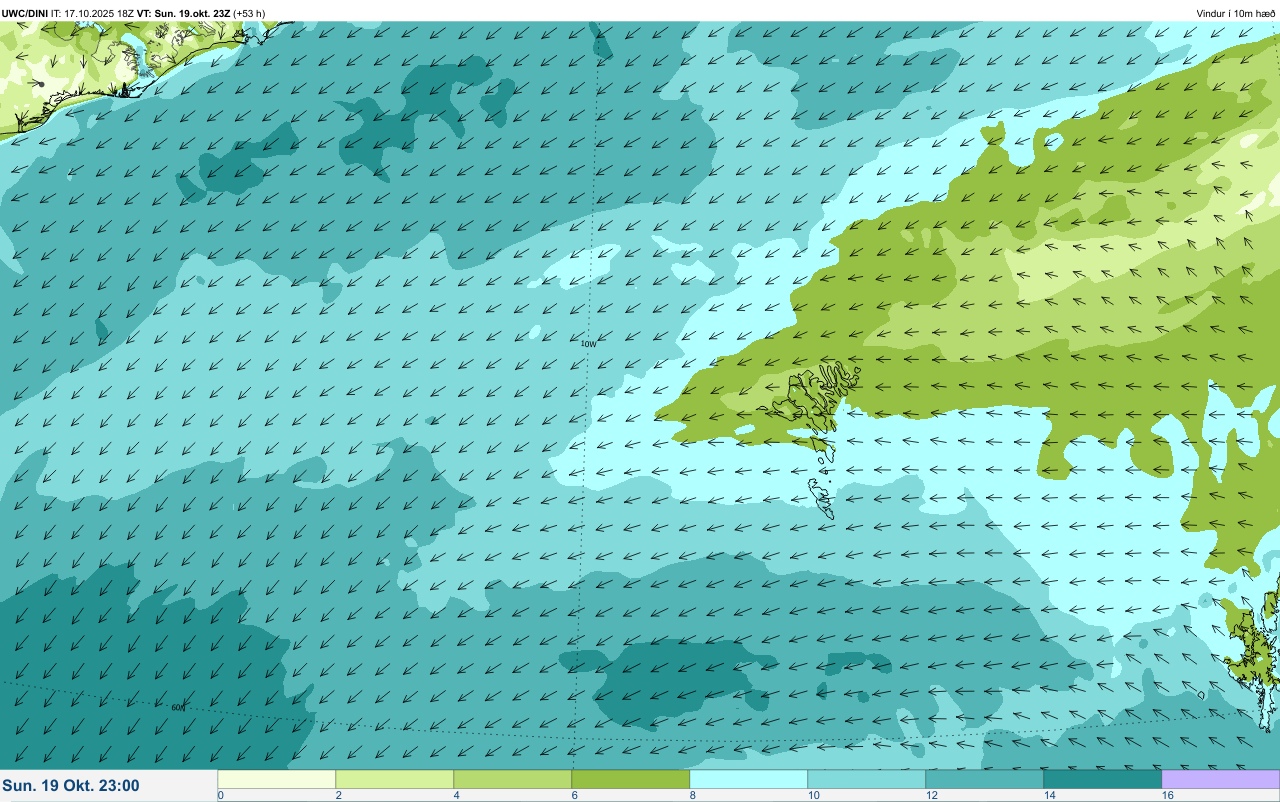
Task: Click the purple above-16 legend swatch
Action: (x=1221, y=779)
